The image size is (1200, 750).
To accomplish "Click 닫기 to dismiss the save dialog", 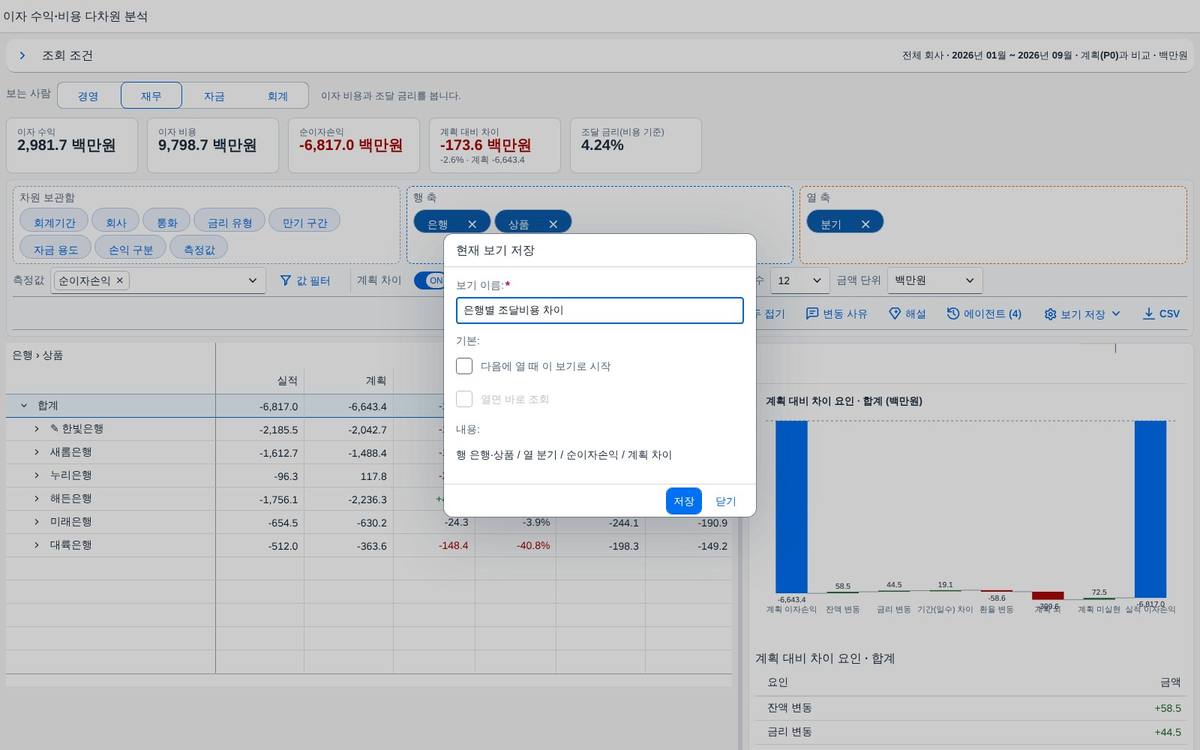I will 725,501.
